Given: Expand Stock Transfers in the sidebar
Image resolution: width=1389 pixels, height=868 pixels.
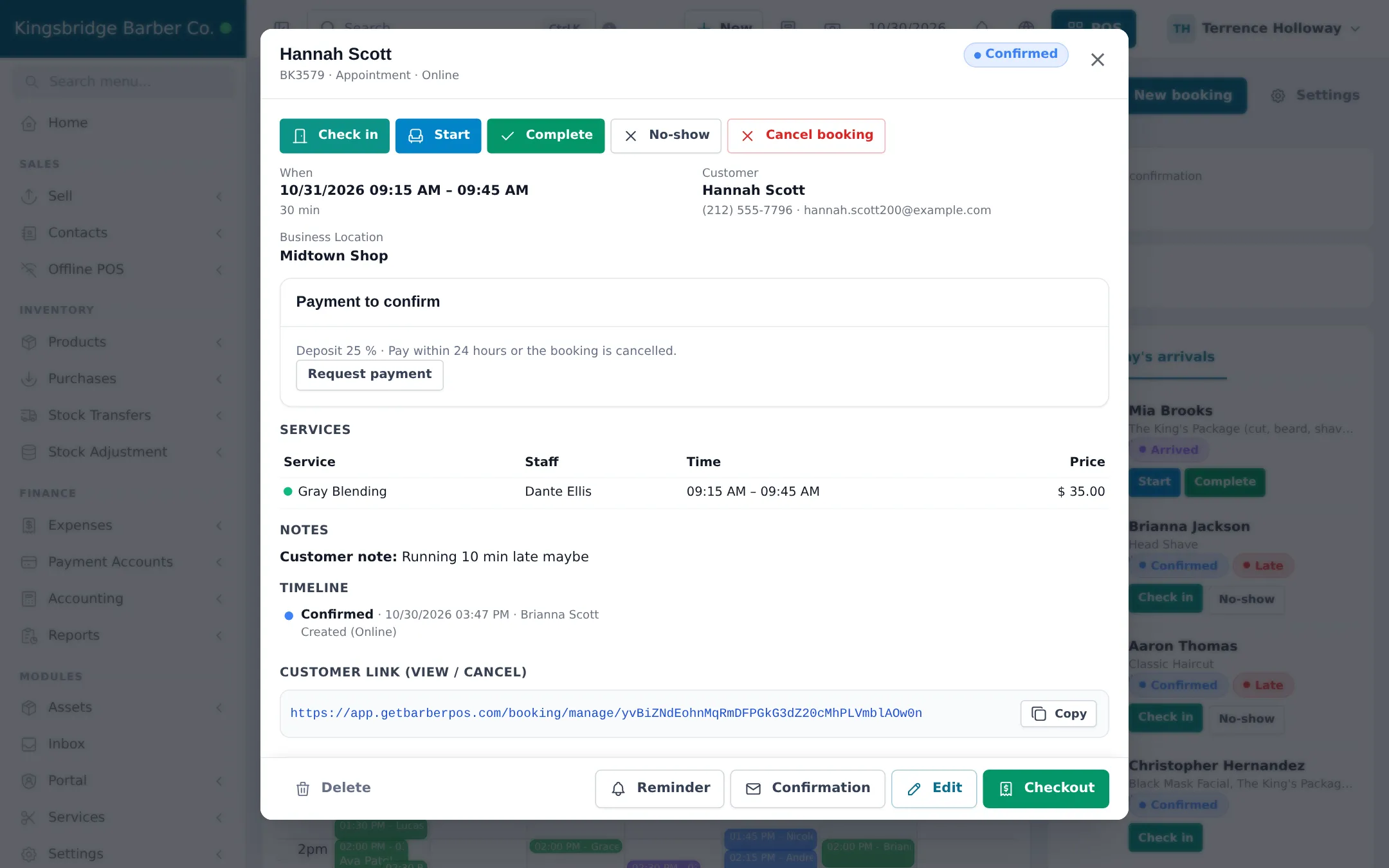Looking at the screenshot, I should tap(123, 415).
